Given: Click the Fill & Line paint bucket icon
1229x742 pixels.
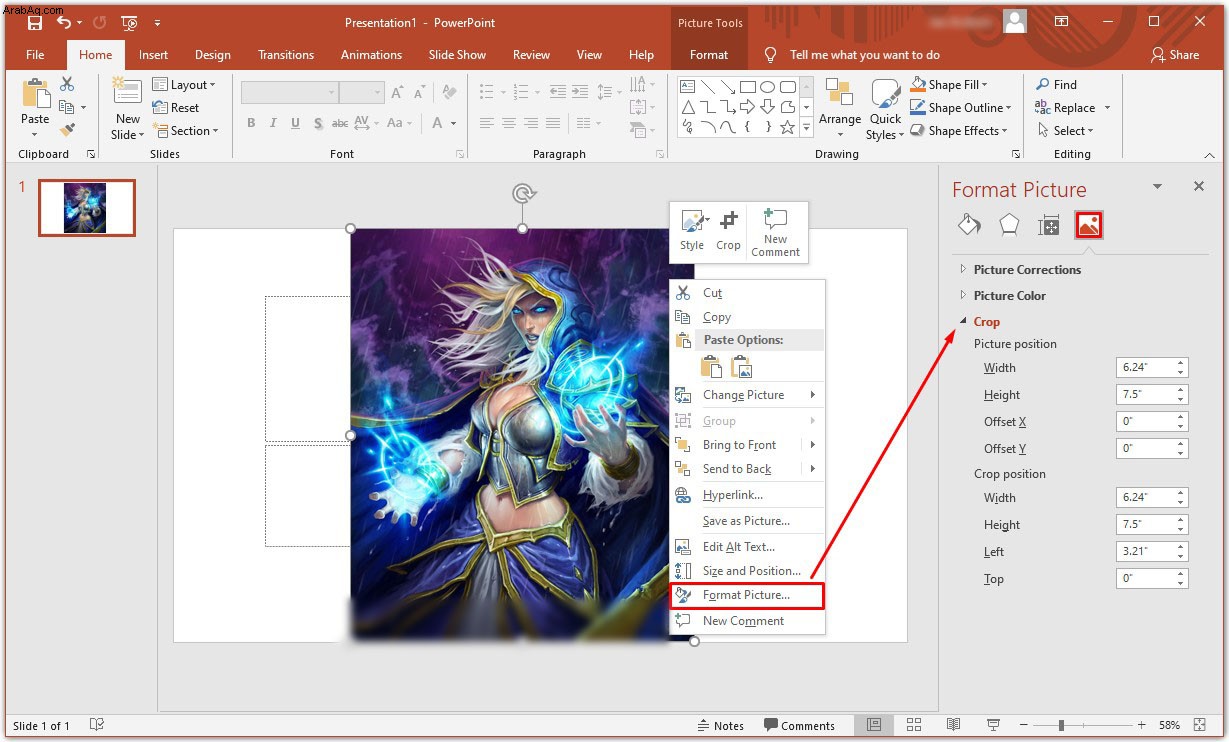Looking at the screenshot, I should point(969,224).
